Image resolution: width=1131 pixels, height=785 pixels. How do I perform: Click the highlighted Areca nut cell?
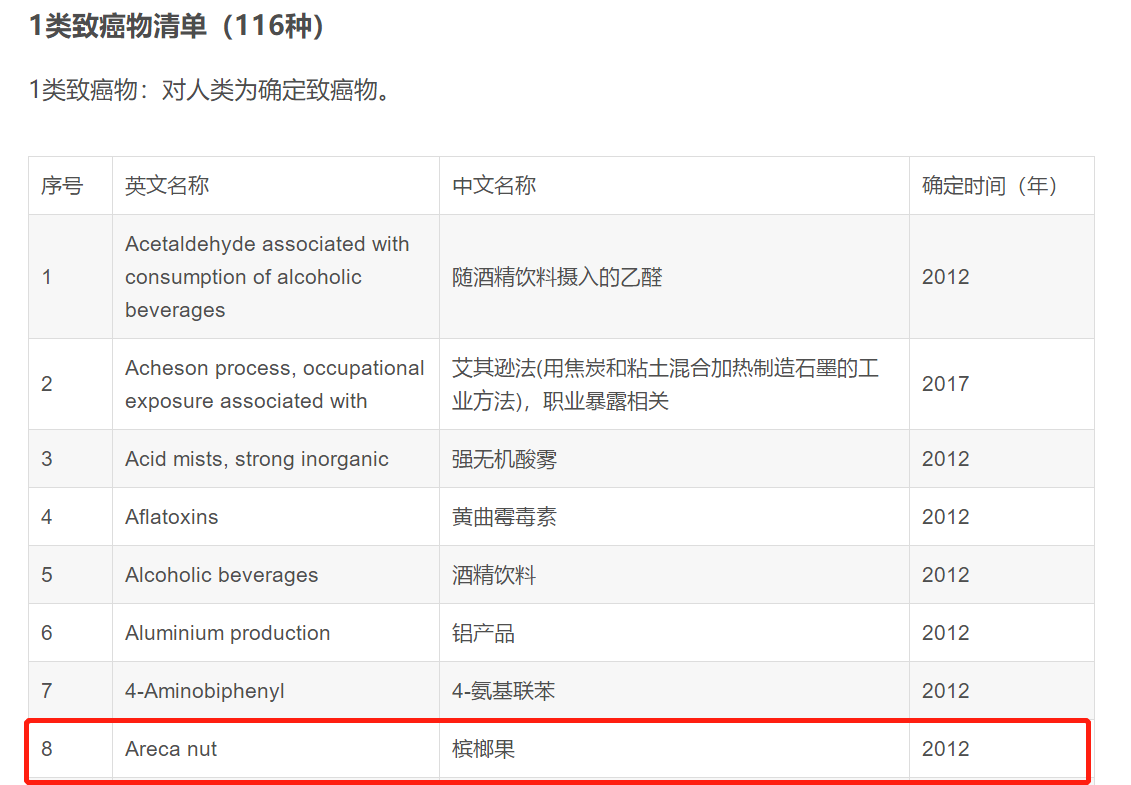pos(171,749)
